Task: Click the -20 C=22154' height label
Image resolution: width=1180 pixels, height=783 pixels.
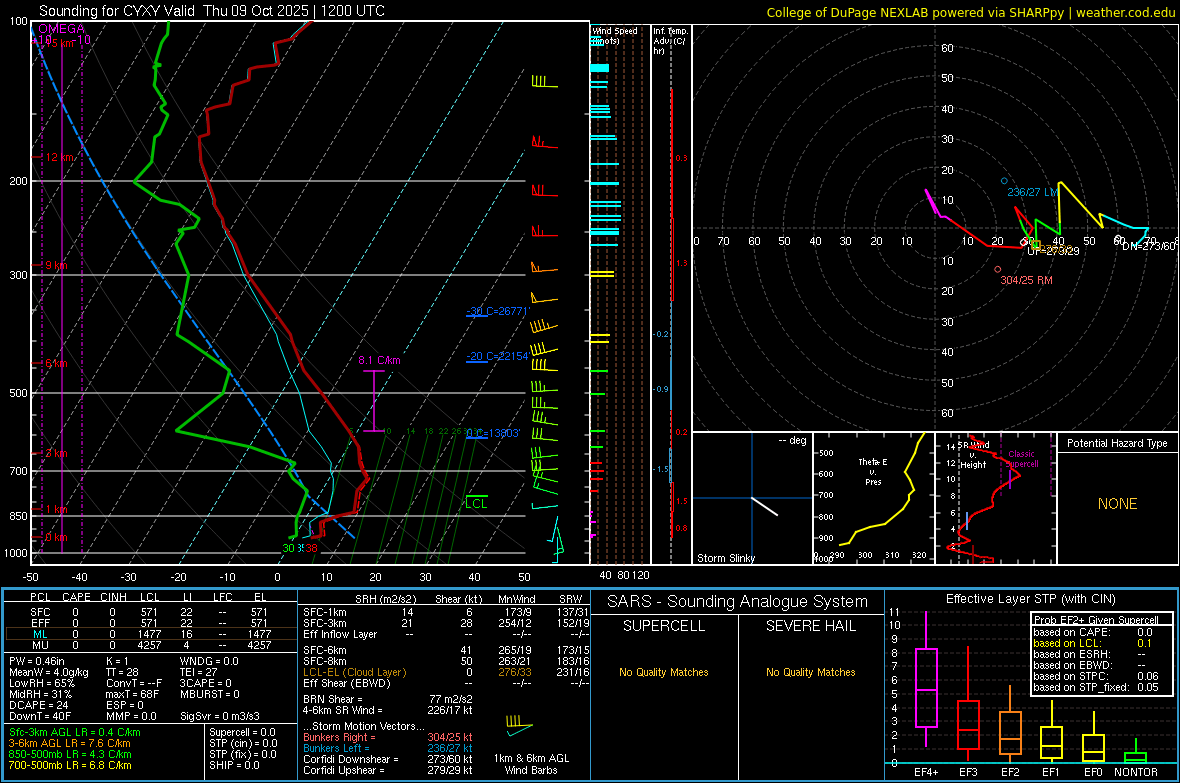Action: 497,356
